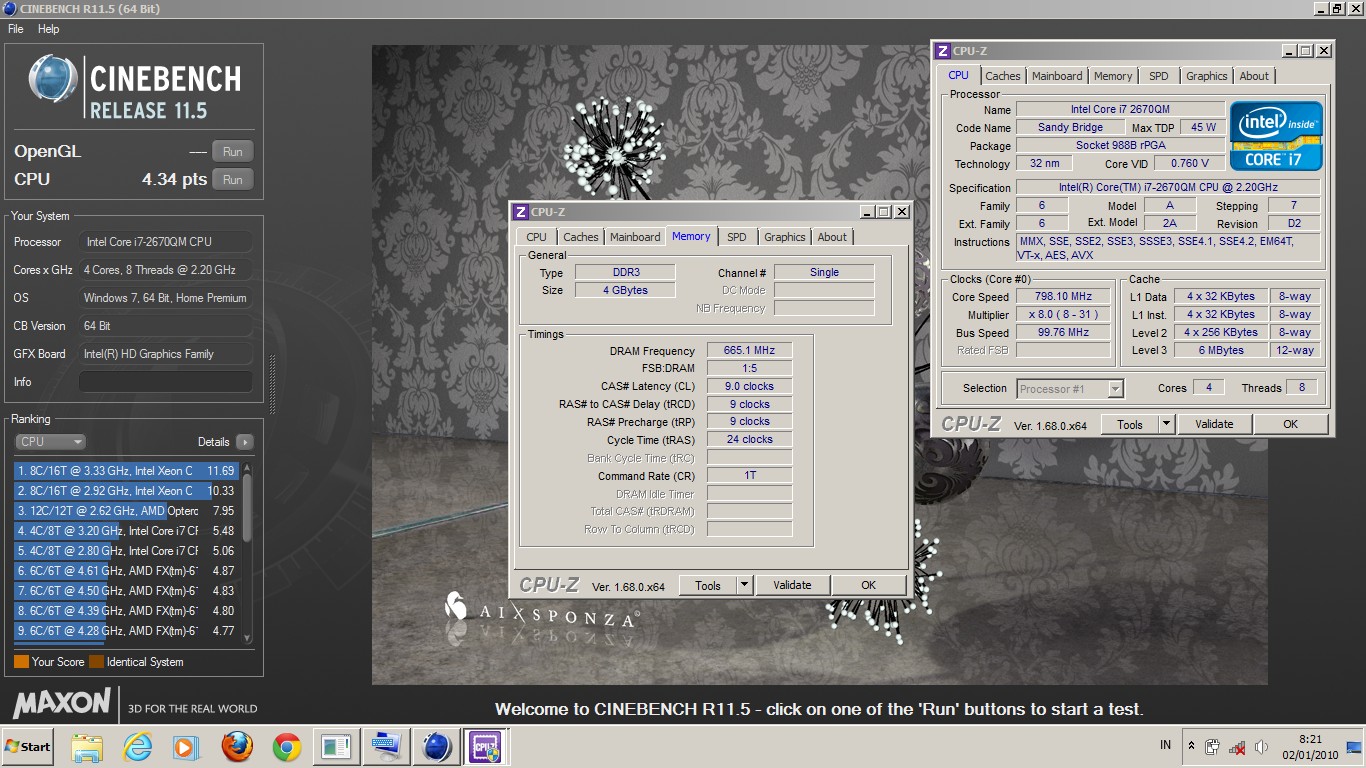This screenshot has width=1366, height=768.
Task: Open Caches tab in CPU-Z CPU window
Action: pos(1002,76)
